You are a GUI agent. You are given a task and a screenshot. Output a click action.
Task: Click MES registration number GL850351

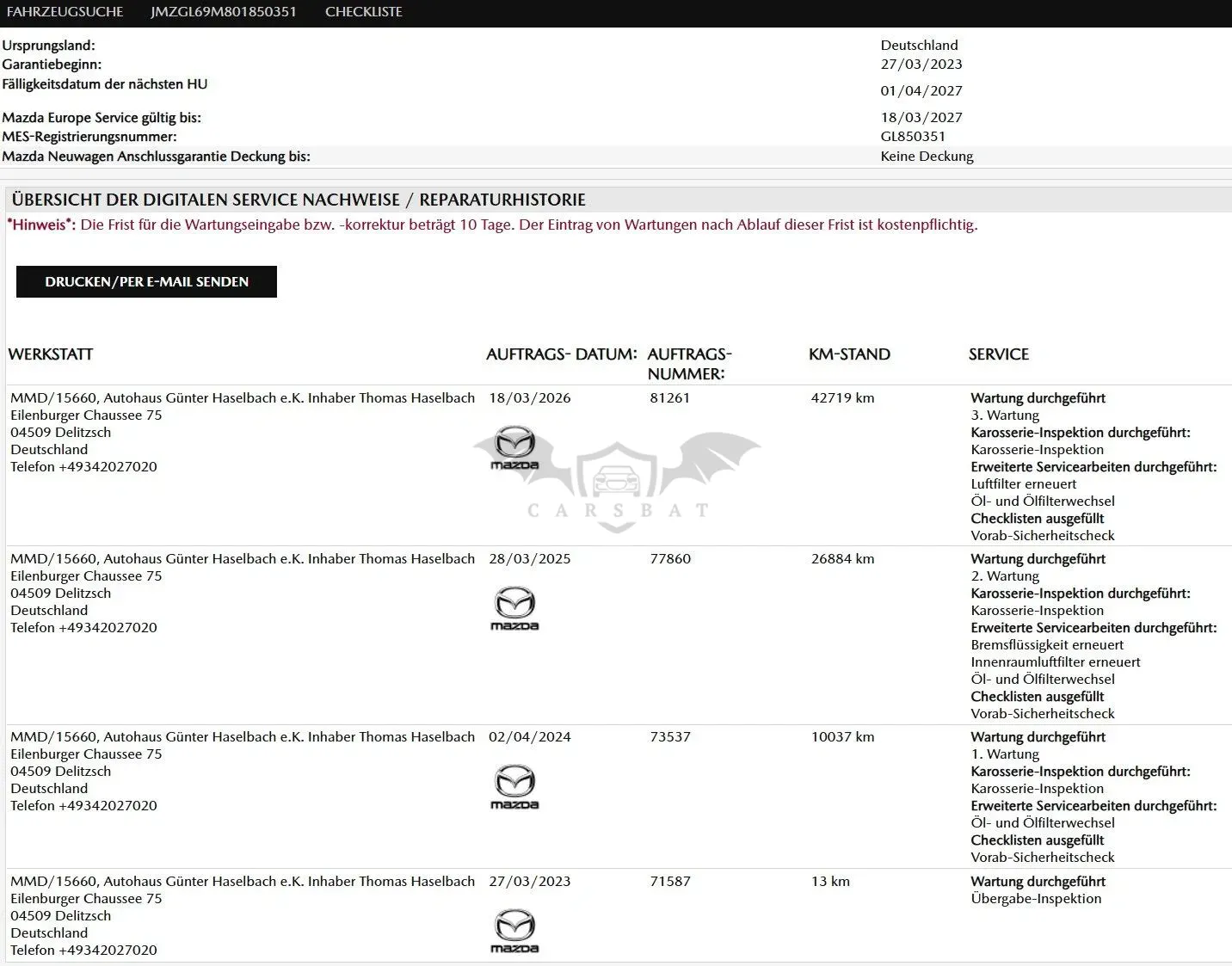point(913,136)
